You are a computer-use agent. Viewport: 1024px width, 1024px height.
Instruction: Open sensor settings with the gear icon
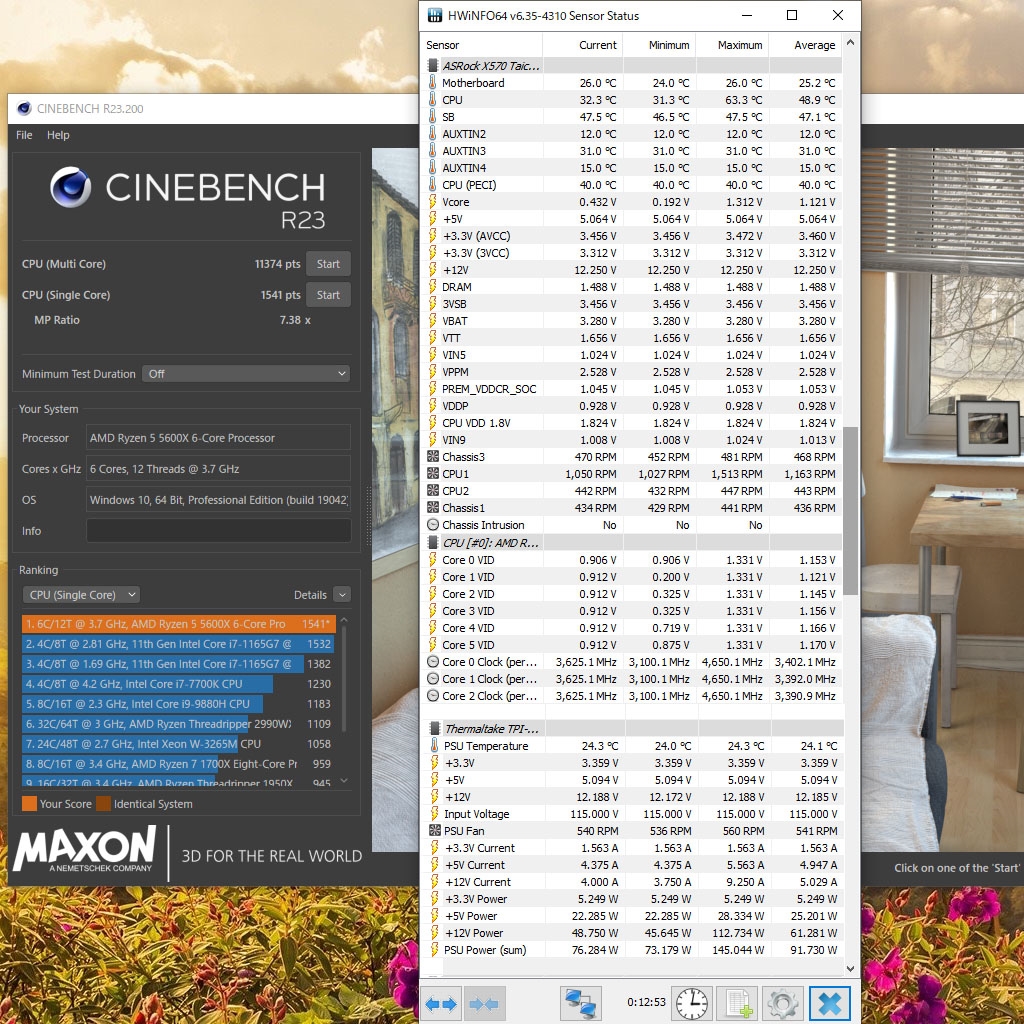point(783,1003)
